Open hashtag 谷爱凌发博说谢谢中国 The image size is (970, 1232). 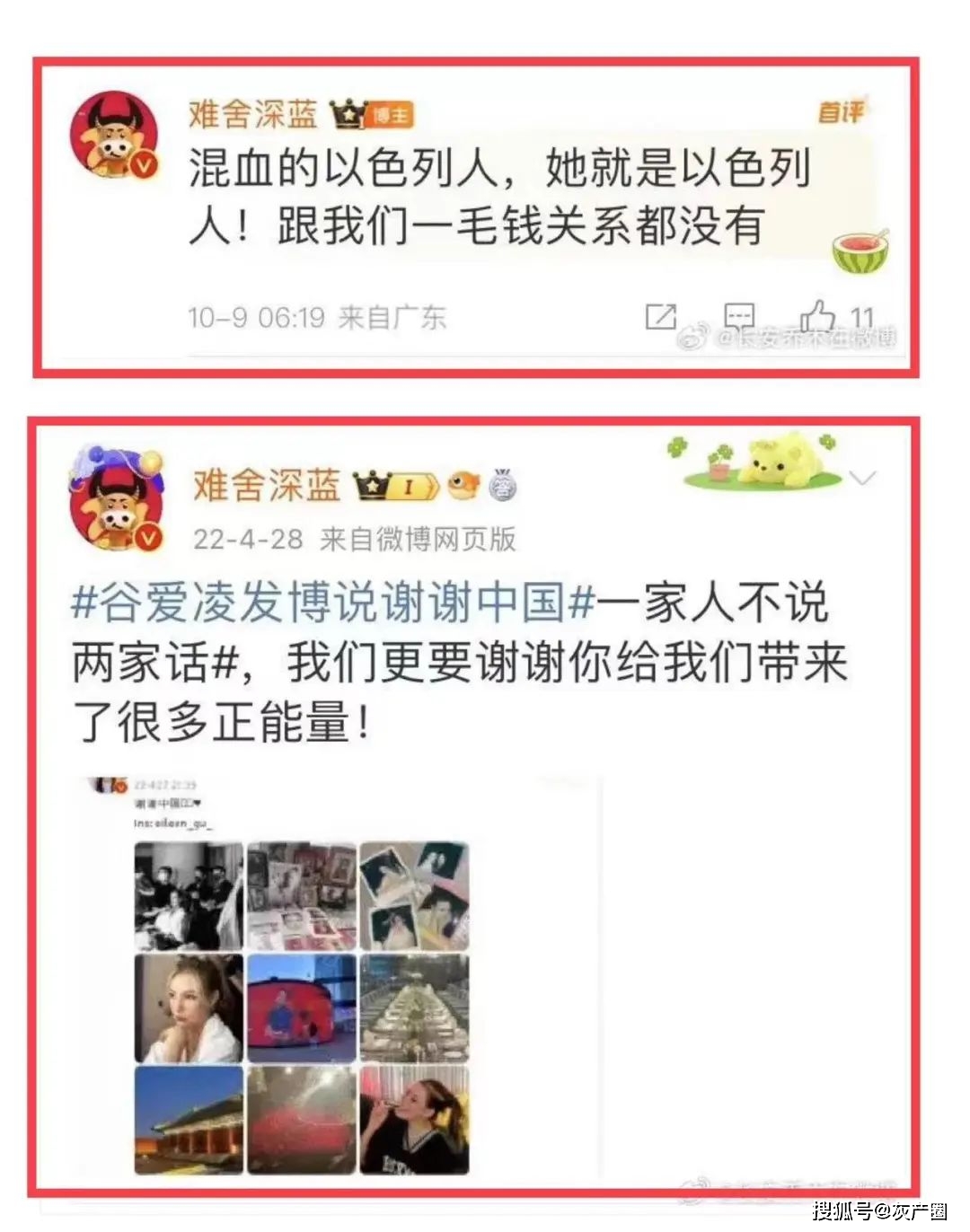(334, 602)
